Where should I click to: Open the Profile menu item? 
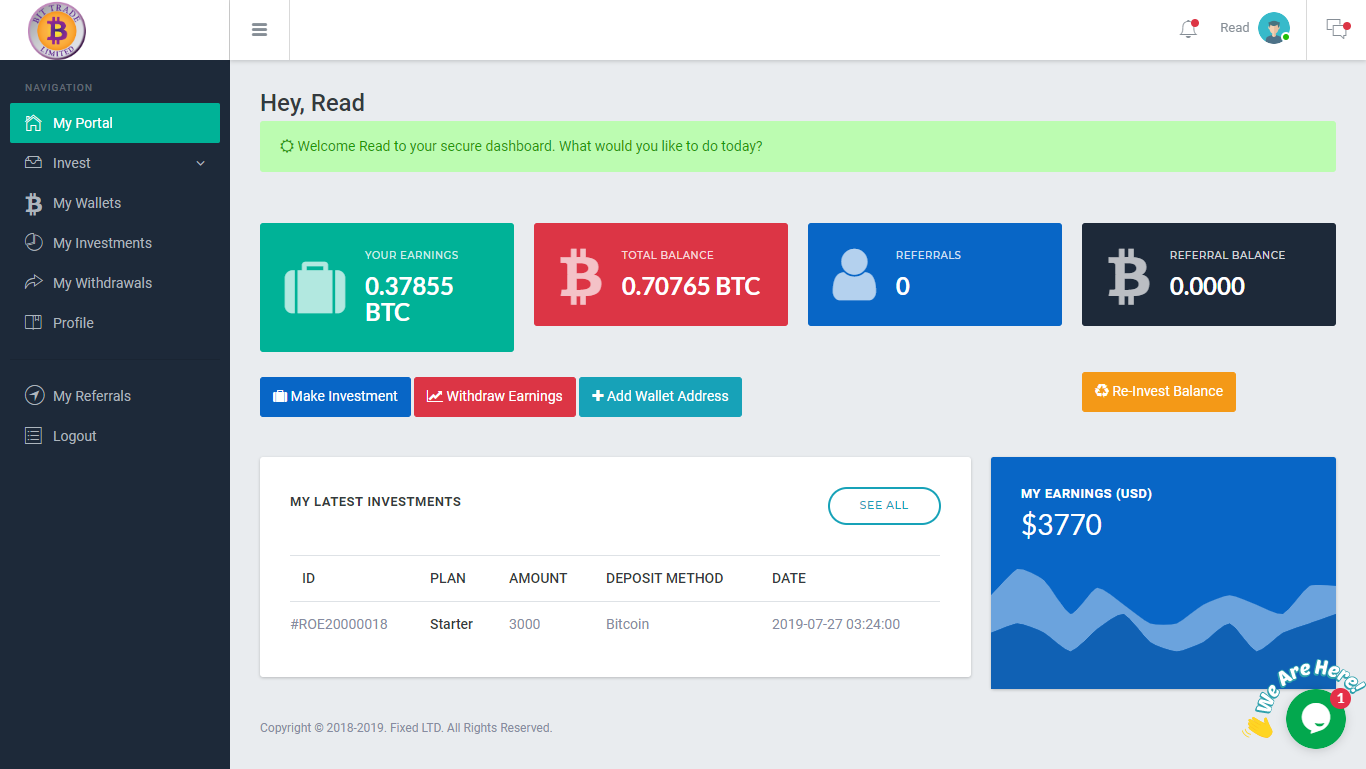coord(115,323)
